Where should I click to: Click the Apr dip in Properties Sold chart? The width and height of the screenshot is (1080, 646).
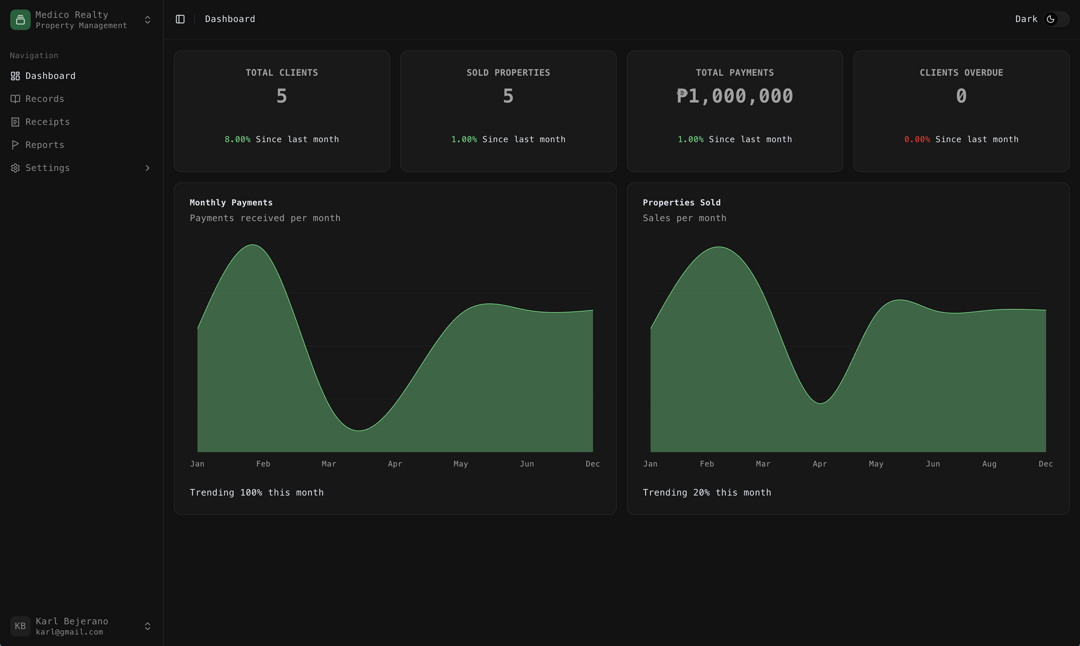tap(820, 403)
